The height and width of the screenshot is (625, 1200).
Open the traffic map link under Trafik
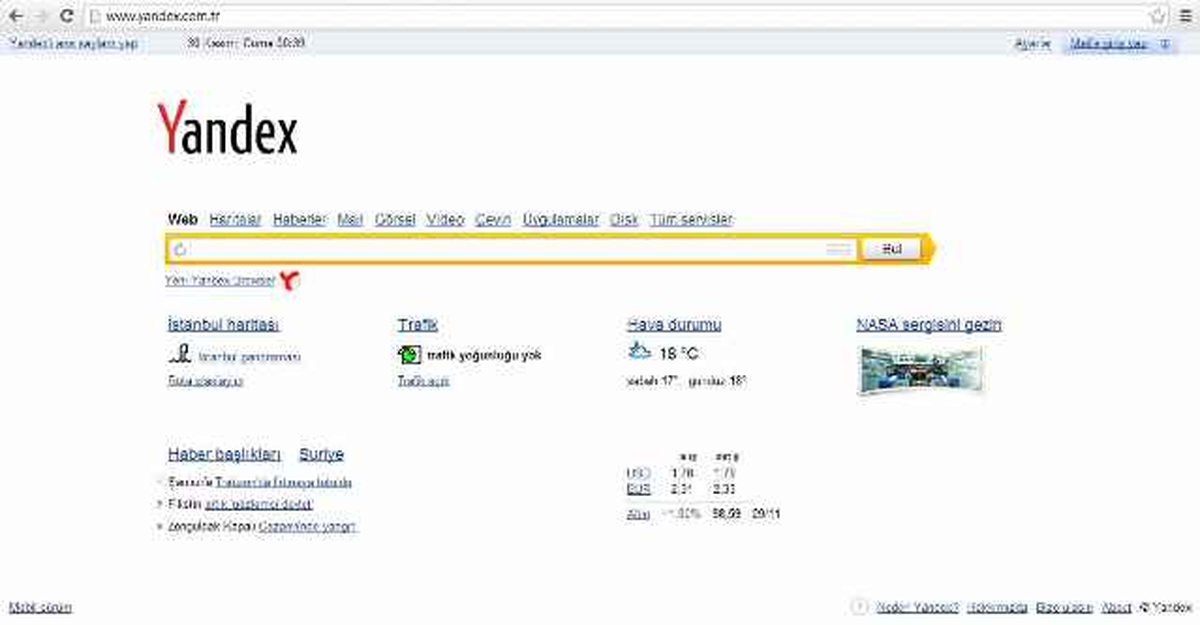click(x=423, y=381)
